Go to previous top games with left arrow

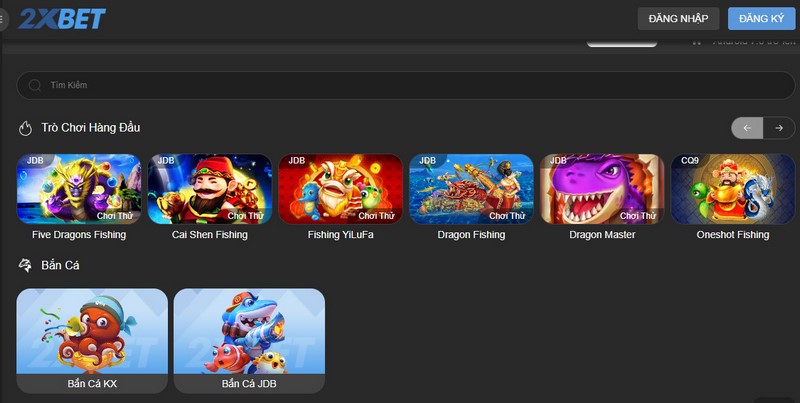[747, 128]
